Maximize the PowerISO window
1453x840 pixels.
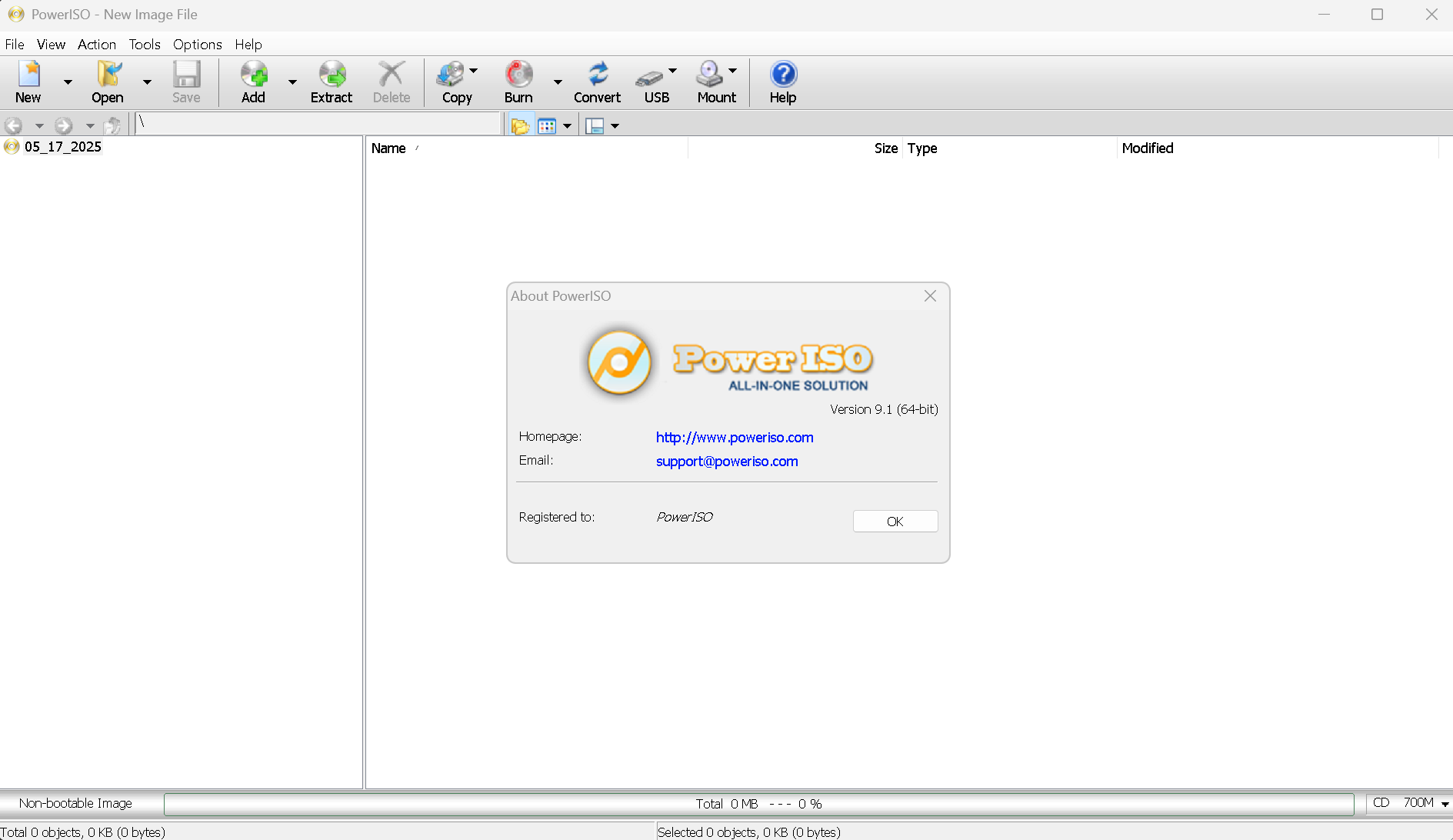point(1378,15)
